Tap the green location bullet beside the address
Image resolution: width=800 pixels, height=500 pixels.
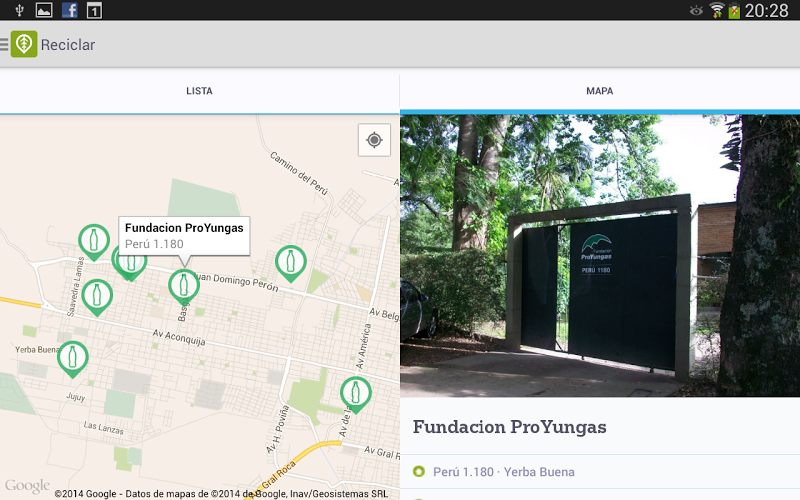419,472
